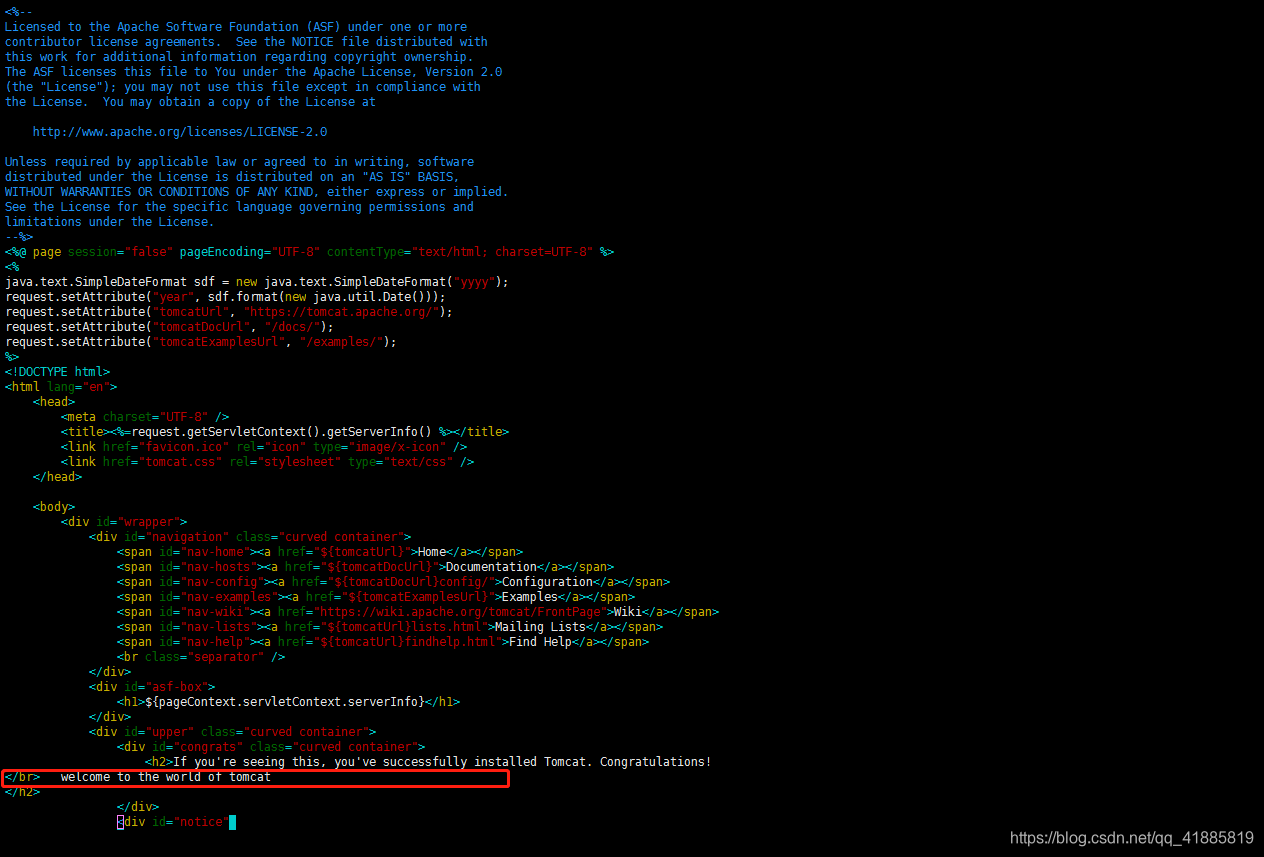Click the tomcat.css stylesheet link line

[268, 462]
